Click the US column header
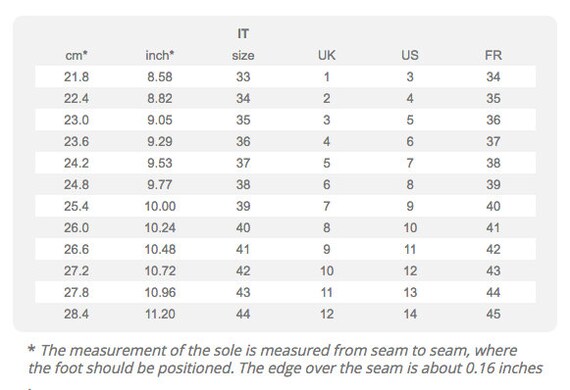570x390 pixels. point(410,56)
